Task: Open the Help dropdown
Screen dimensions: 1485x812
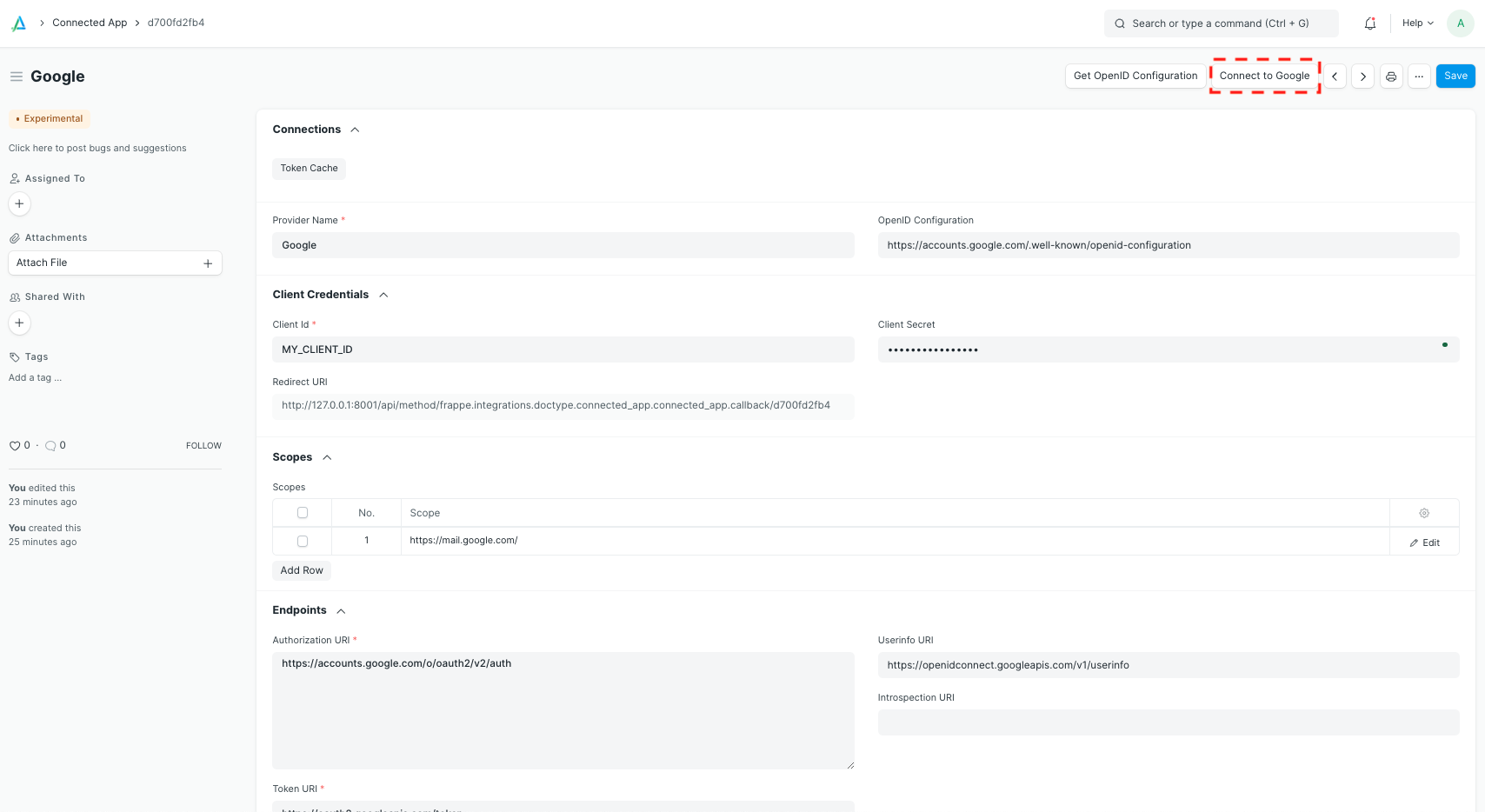Action: (x=1418, y=23)
